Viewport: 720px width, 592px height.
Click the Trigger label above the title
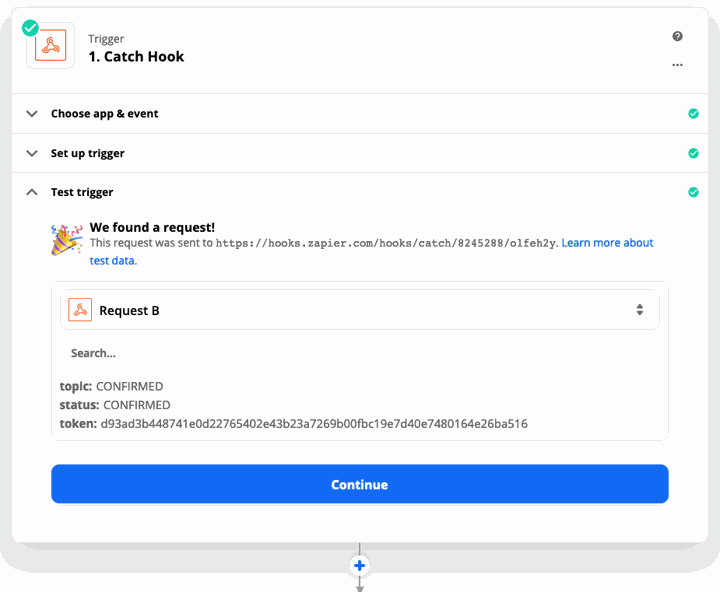click(x=106, y=39)
